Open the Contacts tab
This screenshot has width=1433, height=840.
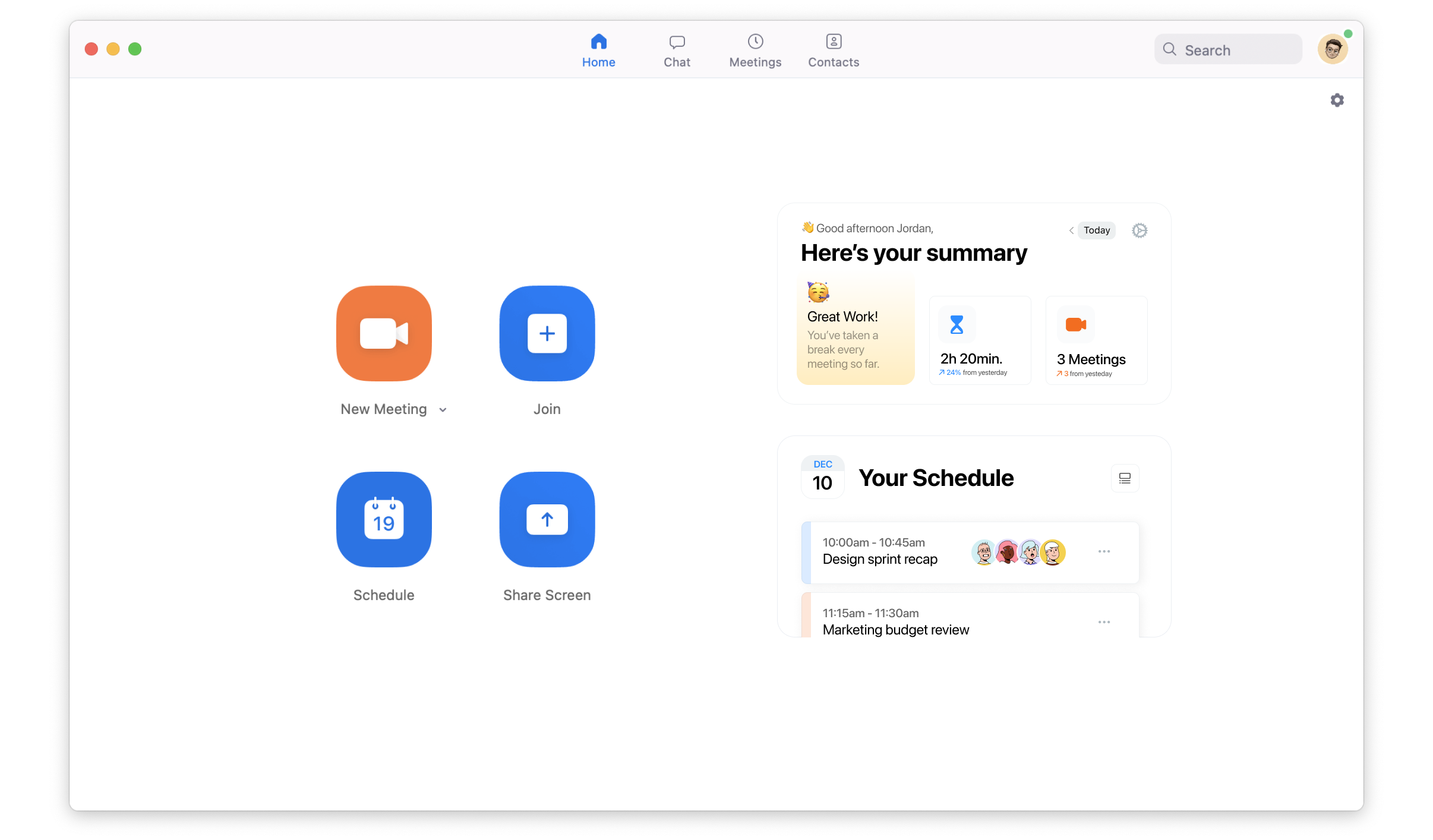point(833,50)
